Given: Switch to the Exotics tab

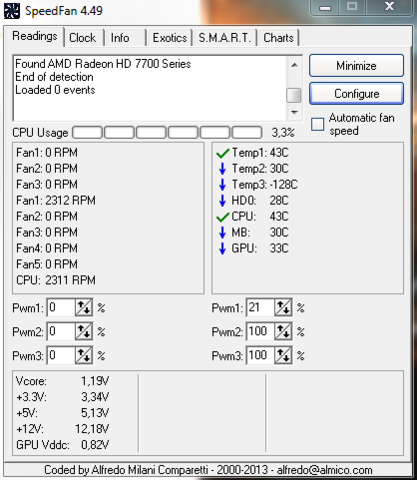Looking at the screenshot, I should (170, 38).
